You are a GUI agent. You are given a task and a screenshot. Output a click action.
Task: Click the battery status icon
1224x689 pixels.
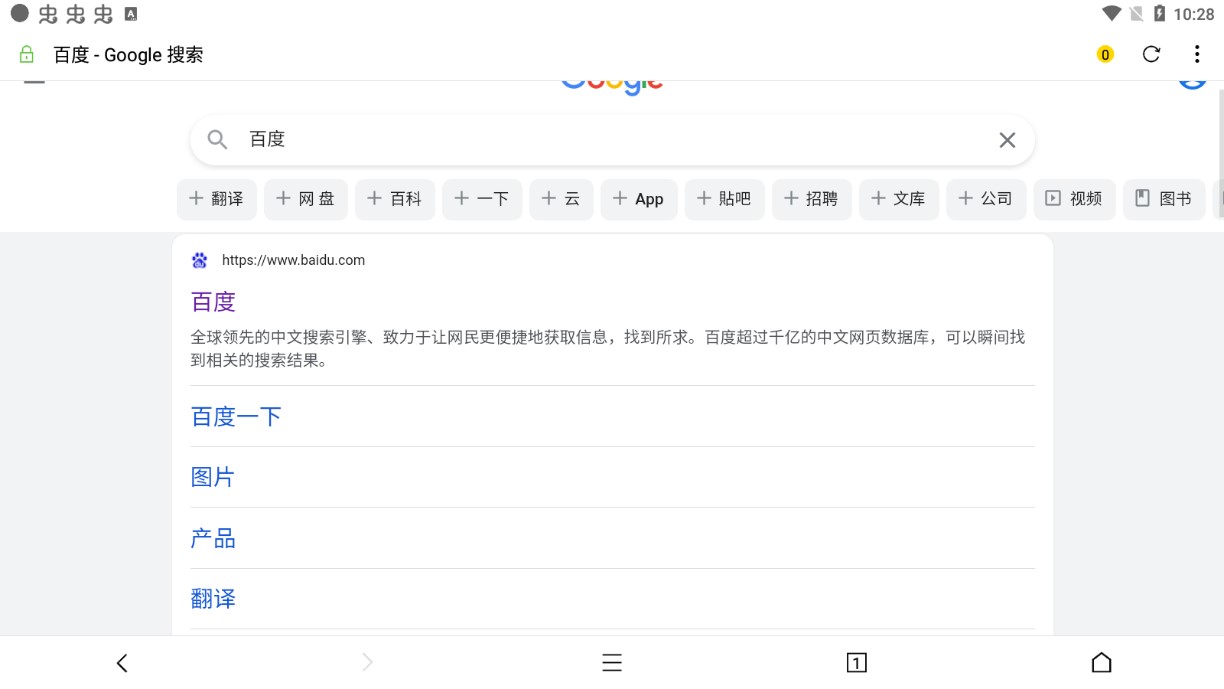pos(1159,14)
